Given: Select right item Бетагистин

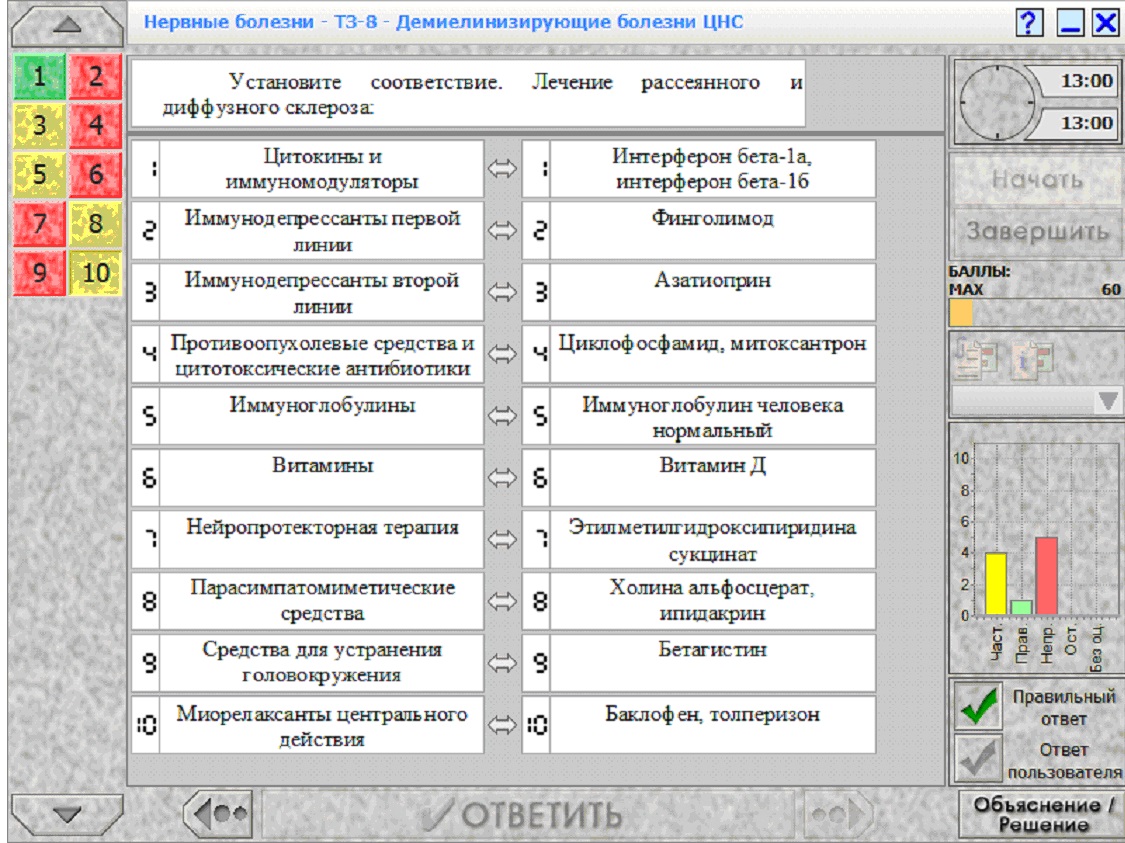Looking at the screenshot, I should pyautogui.click(x=712, y=663).
